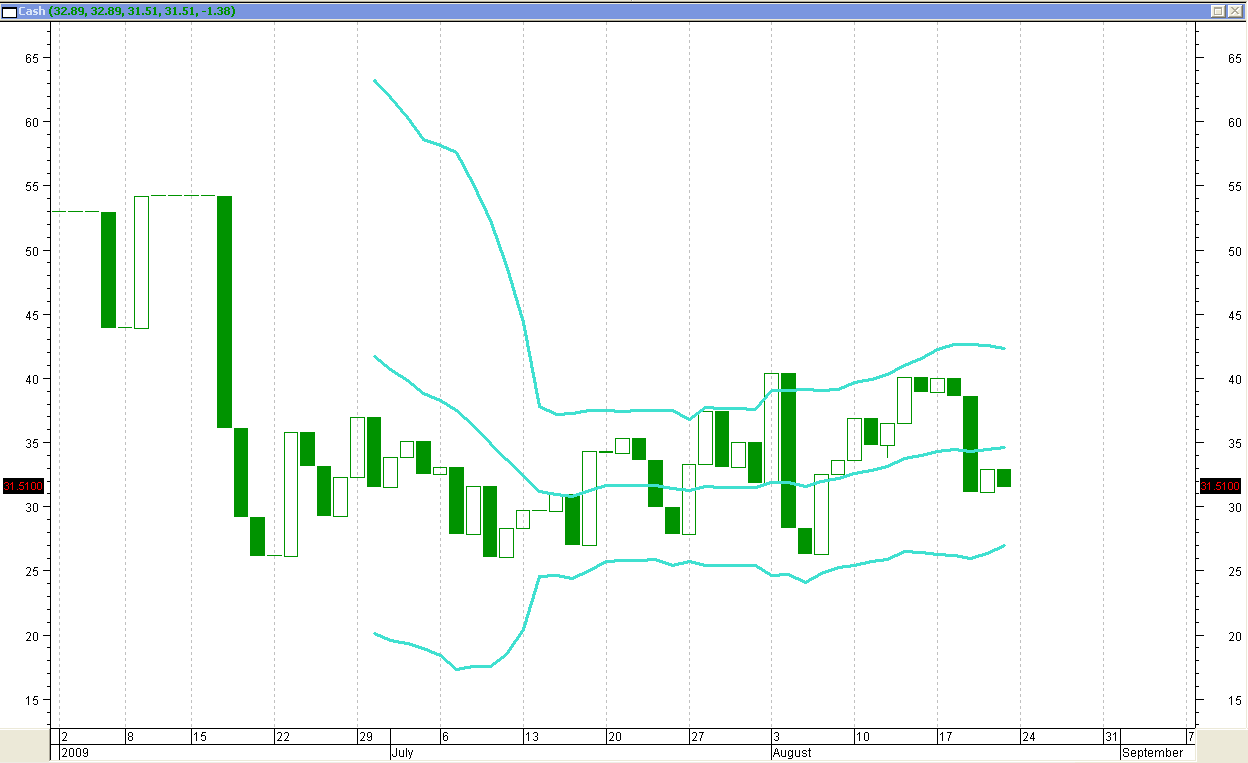Select the last filled candle at 31.51

[x=1004, y=478]
